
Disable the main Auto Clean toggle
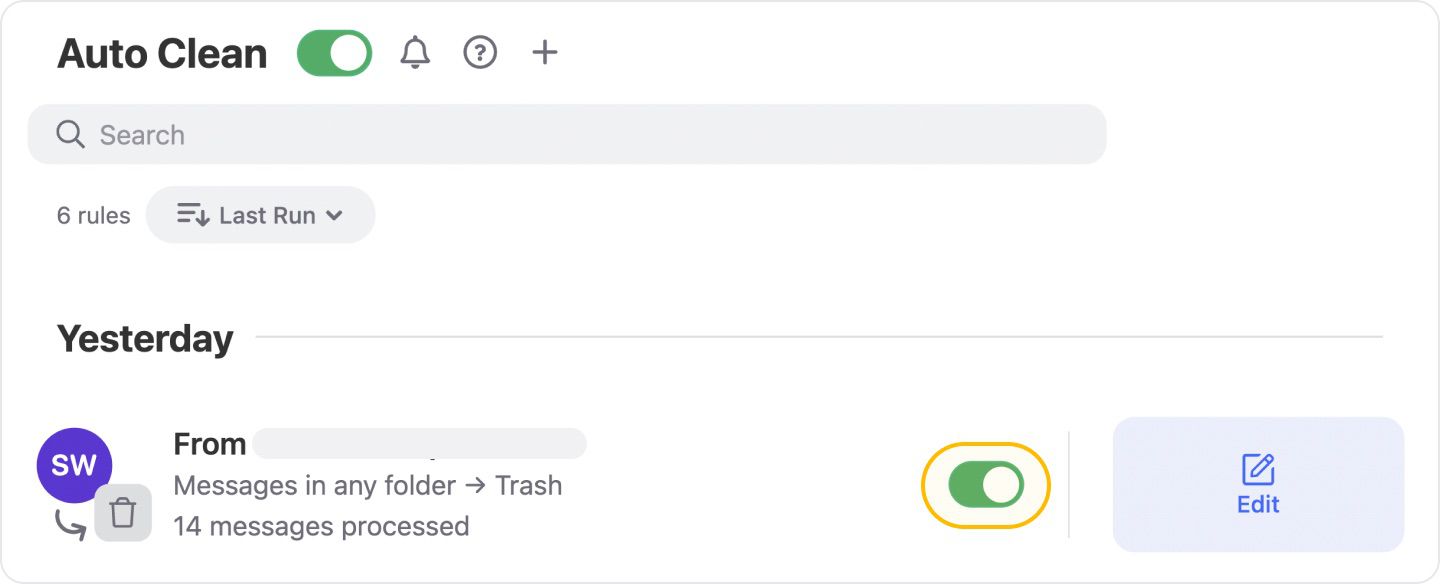click(334, 52)
